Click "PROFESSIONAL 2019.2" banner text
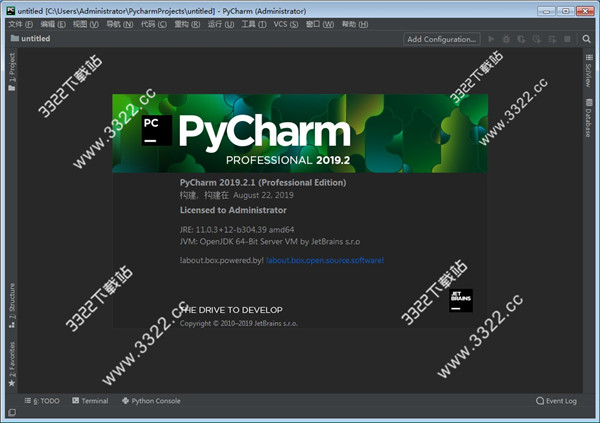Image resolution: width=600 pixels, height=423 pixels. pos(288,160)
